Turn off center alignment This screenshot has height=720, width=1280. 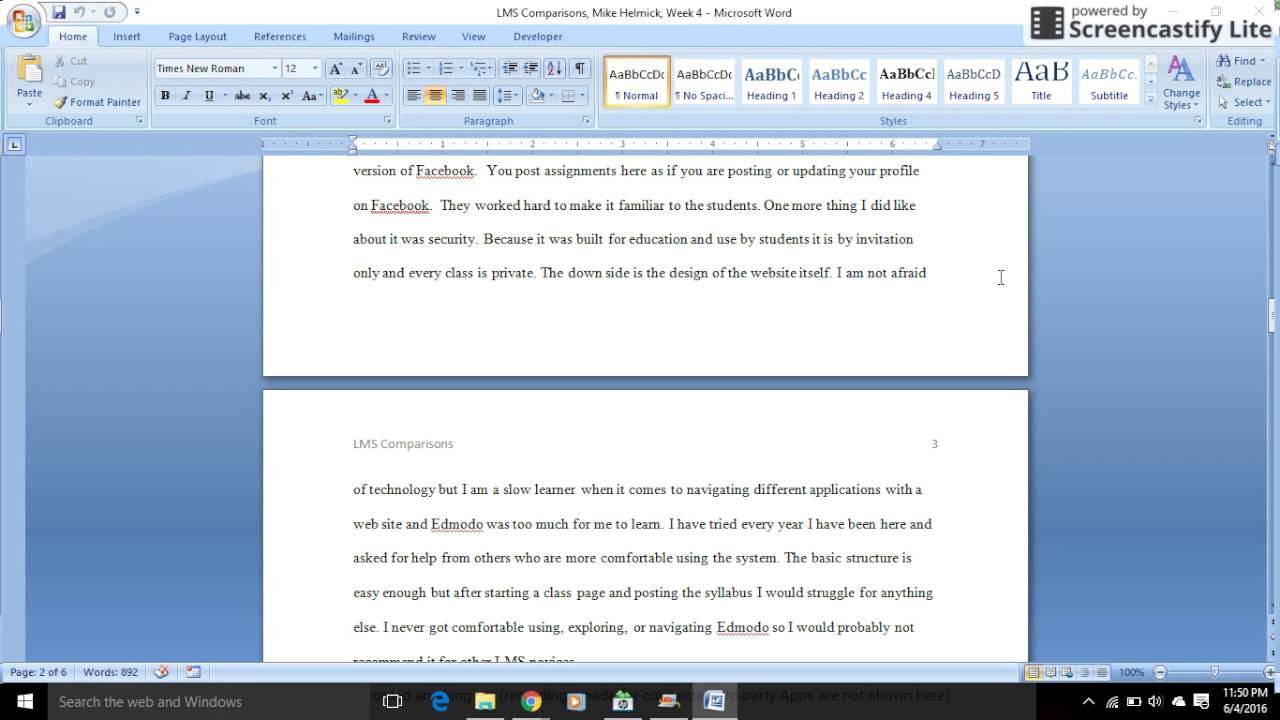(435, 96)
